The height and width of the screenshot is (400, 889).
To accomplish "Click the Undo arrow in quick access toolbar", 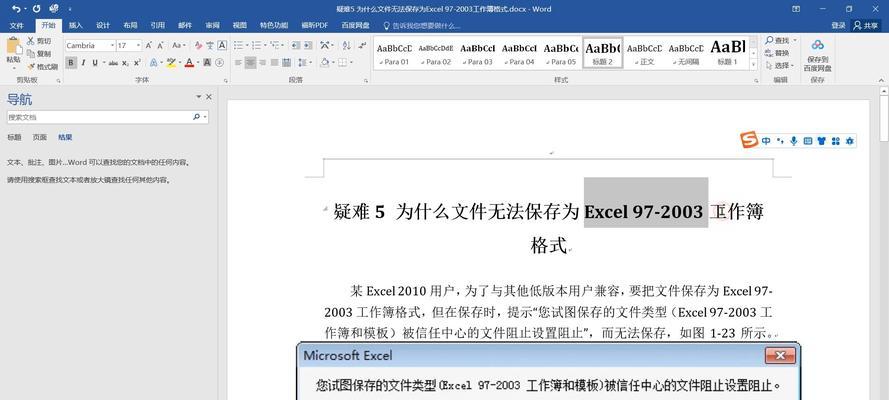I will [15, 8].
